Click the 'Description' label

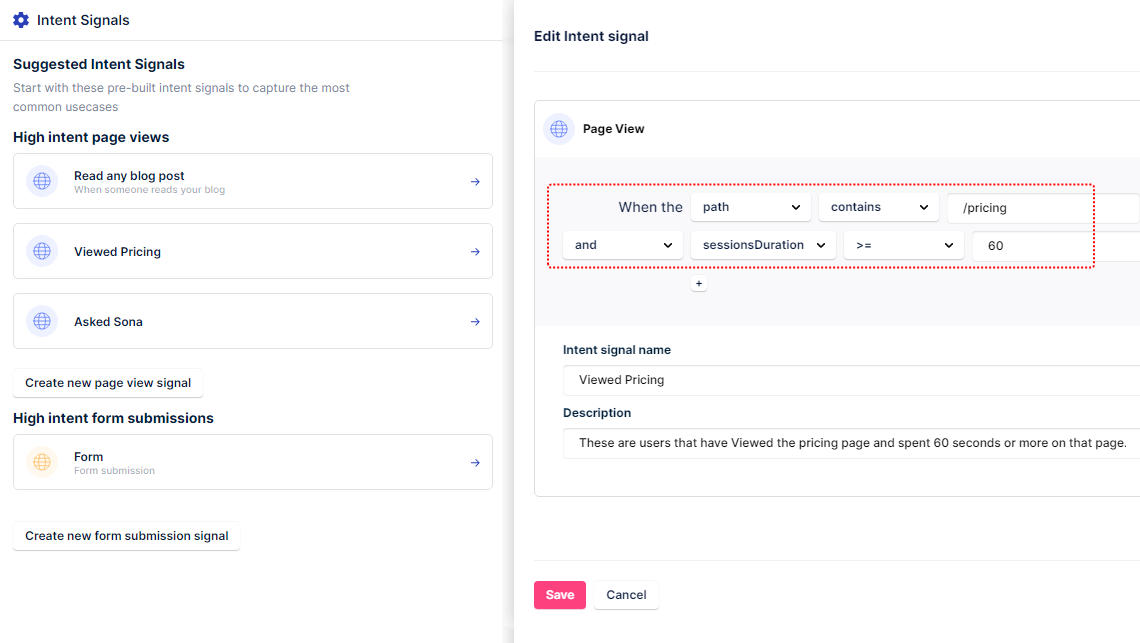click(597, 412)
